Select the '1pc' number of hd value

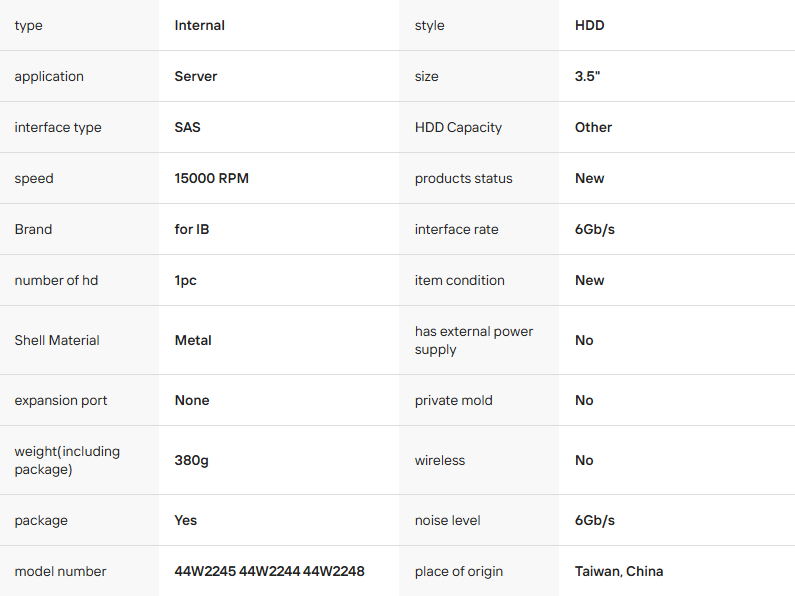click(185, 280)
